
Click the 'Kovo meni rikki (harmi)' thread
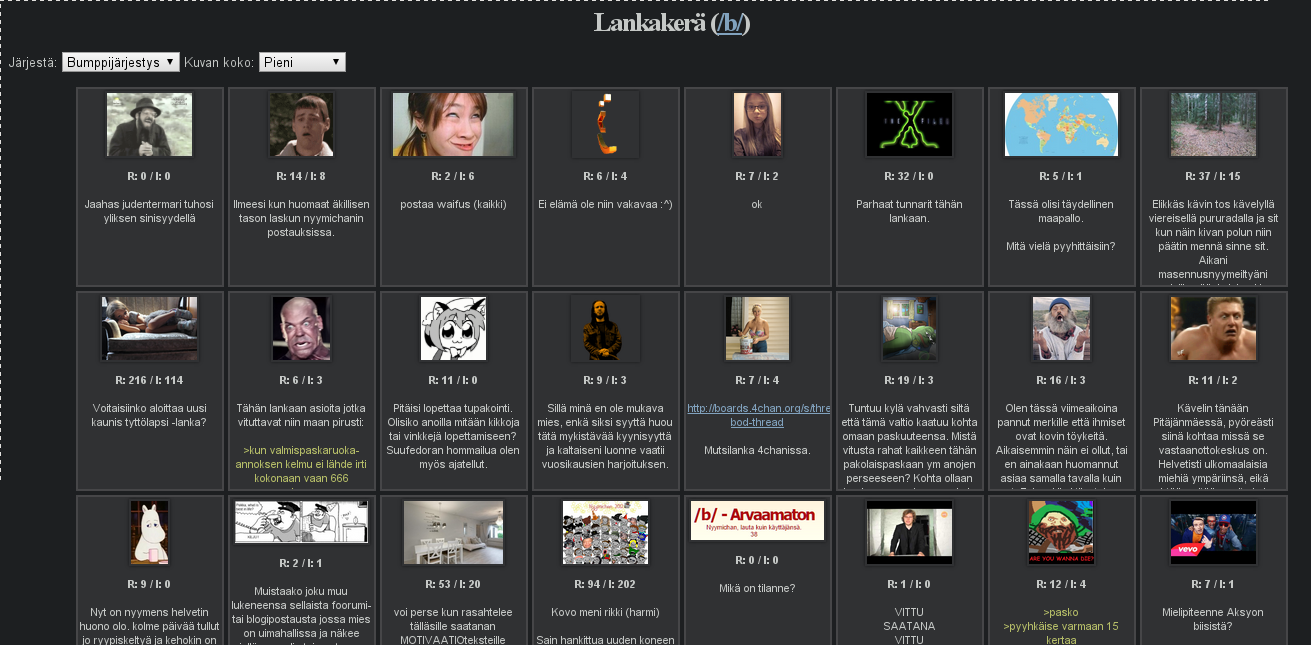tap(605, 612)
